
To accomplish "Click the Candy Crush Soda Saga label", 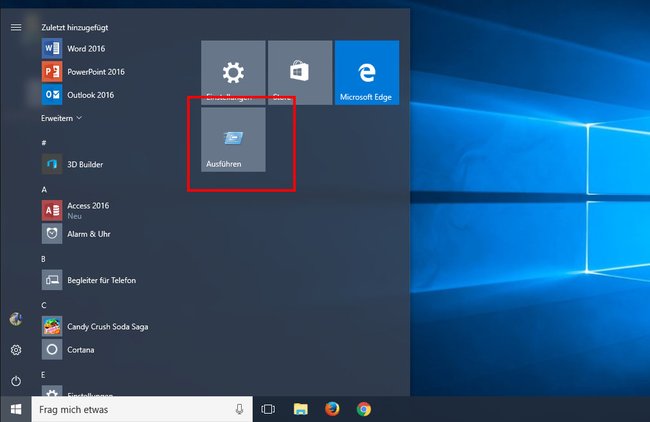I will point(107,327).
